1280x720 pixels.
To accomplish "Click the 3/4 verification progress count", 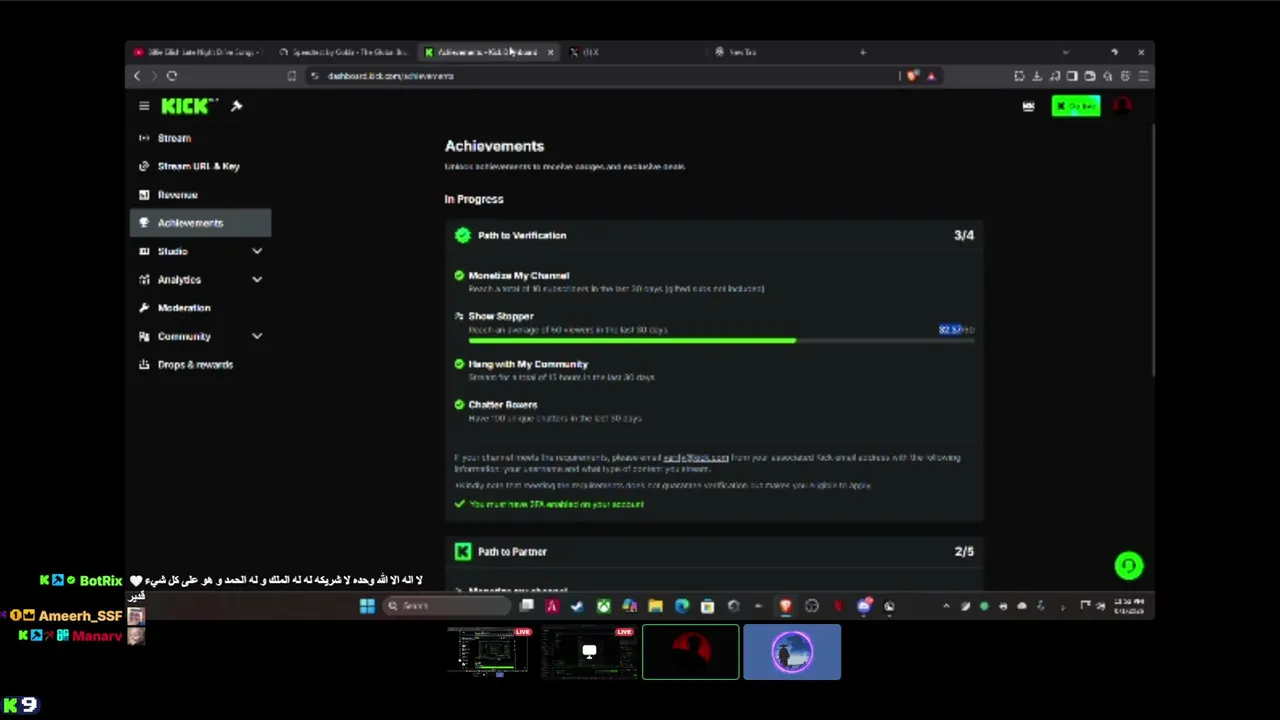I will tap(964, 235).
